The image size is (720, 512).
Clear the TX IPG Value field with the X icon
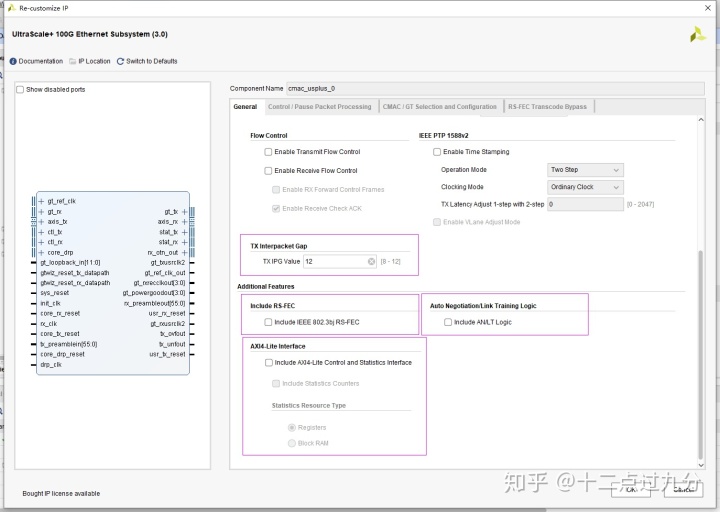point(371,261)
